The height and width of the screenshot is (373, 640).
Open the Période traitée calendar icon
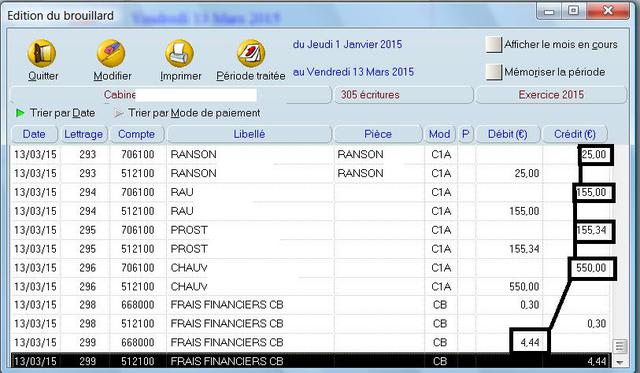click(x=251, y=53)
